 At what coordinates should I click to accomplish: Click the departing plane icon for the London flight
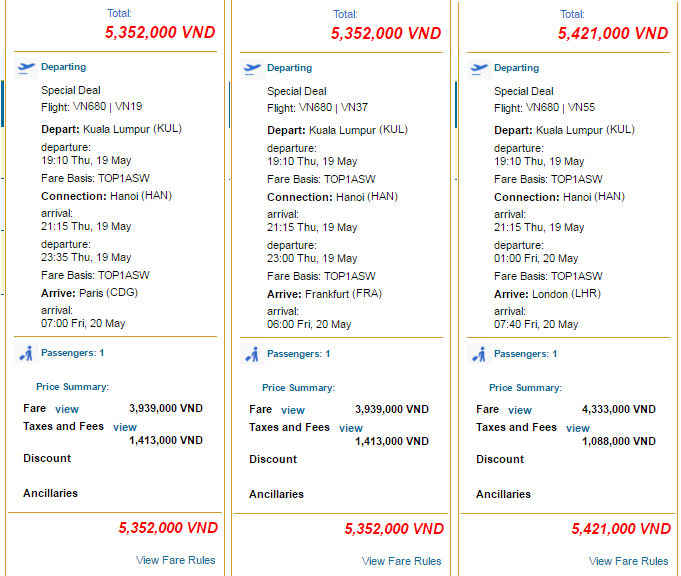479,69
